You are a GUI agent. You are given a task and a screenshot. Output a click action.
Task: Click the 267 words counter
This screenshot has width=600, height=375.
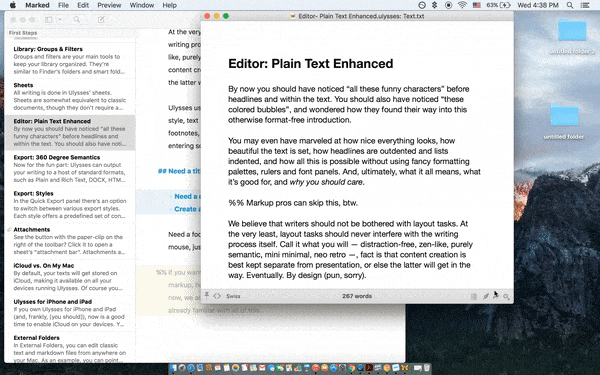[357, 296]
